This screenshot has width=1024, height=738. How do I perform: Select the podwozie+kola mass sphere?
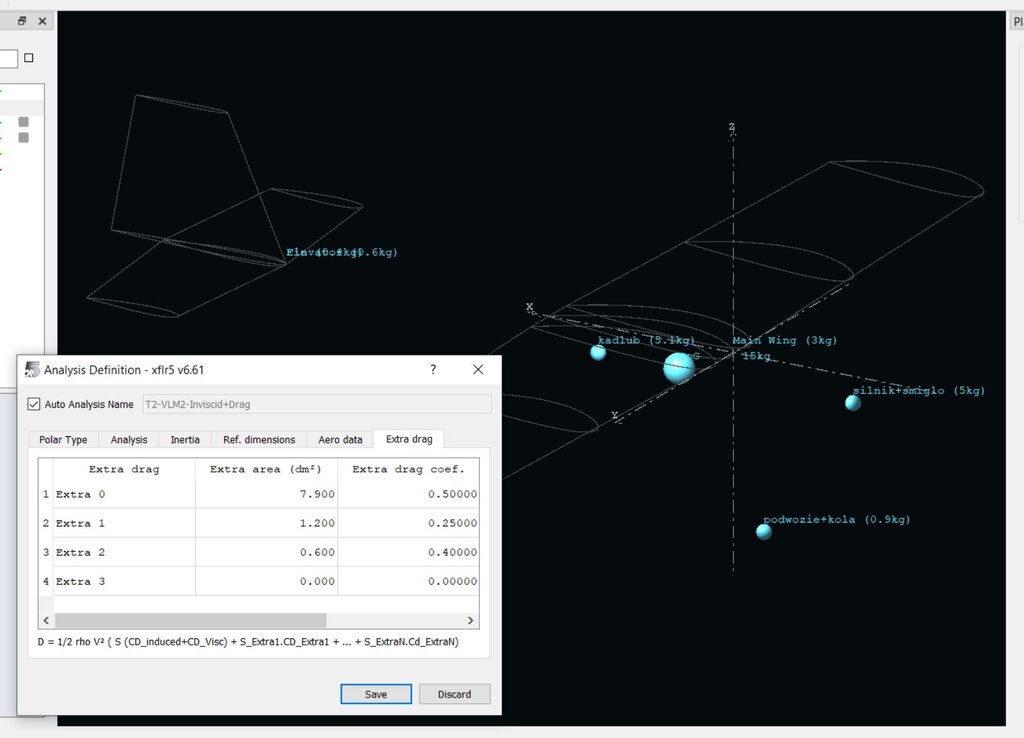764,531
